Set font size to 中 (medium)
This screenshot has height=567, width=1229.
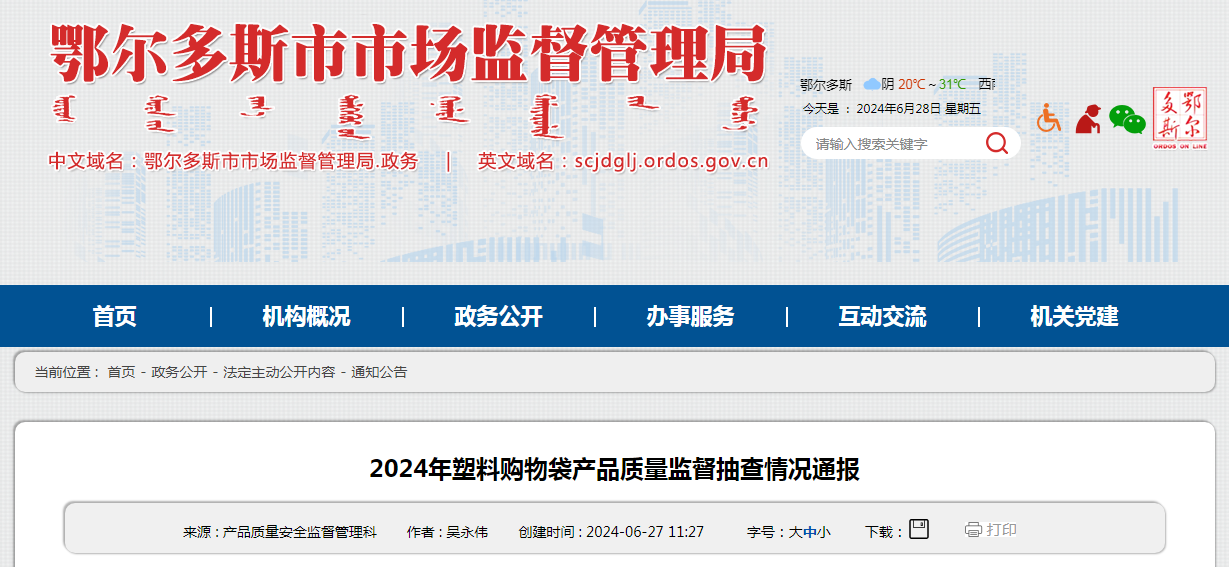(x=810, y=532)
